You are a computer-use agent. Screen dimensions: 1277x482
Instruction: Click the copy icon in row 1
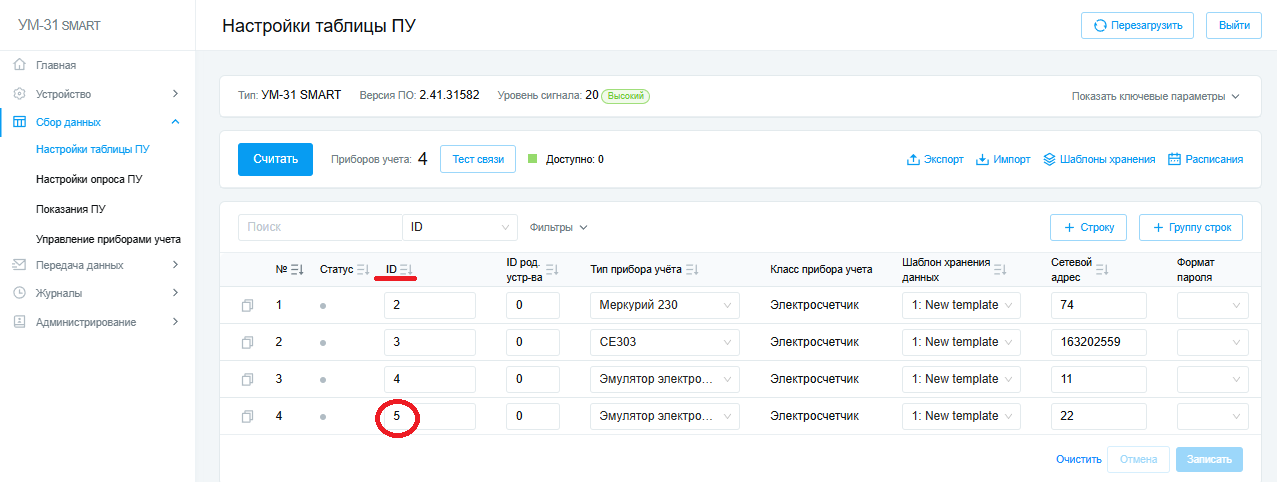tap(248, 305)
